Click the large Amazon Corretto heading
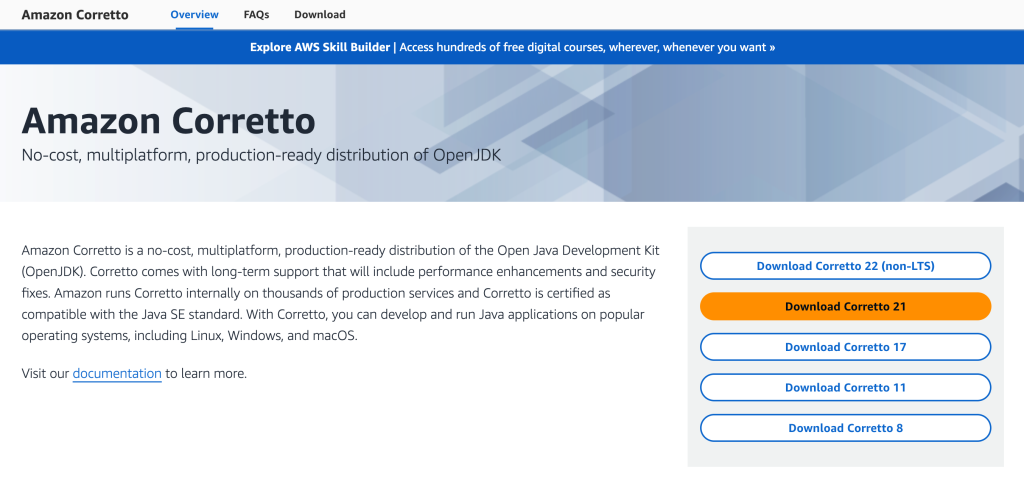The image size is (1024, 493). pyautogui.click(x=168, y=121)
